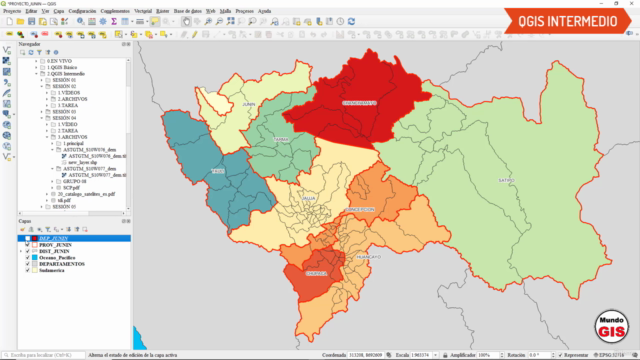Click the Add SpatiaLite feather layer icon
This screenshot has height=360, width=640.
coord(7,93)
